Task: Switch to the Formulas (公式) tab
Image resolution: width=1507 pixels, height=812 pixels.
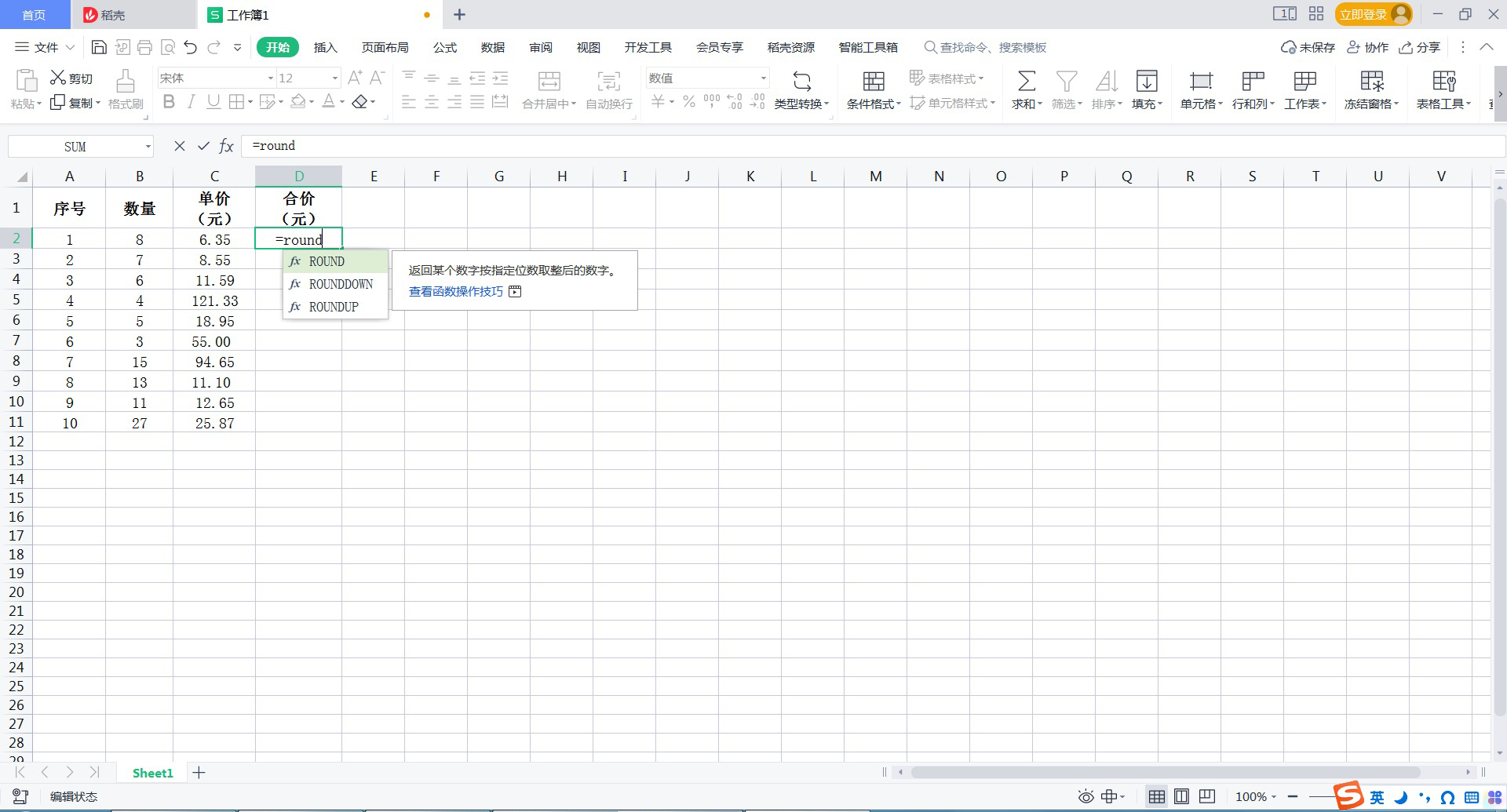Action: (x=444, y=48)
